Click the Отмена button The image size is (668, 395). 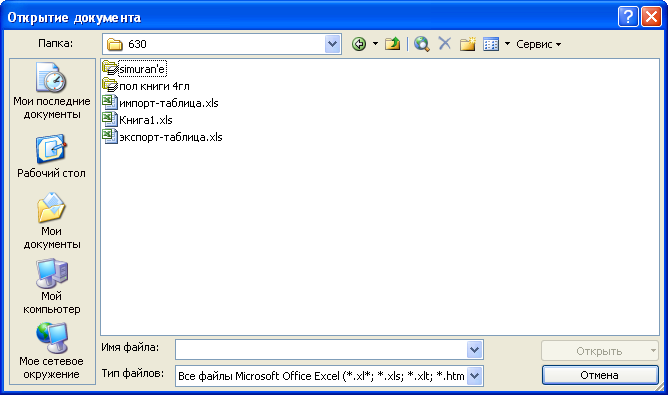(x=600, y=375)
